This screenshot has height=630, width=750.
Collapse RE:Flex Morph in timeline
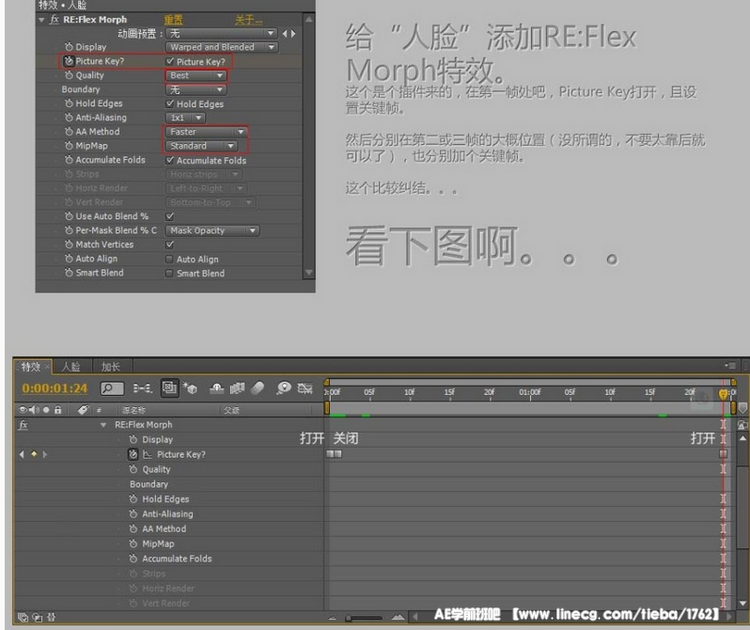coord(103,425)
